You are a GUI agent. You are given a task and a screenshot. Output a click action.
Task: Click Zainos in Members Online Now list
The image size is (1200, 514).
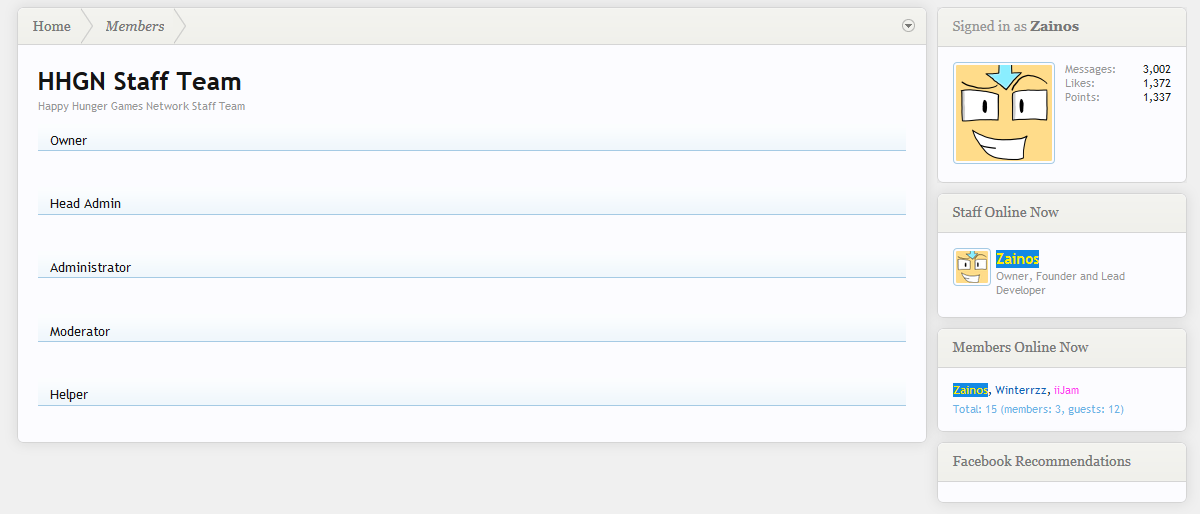(x=970, y=390)
